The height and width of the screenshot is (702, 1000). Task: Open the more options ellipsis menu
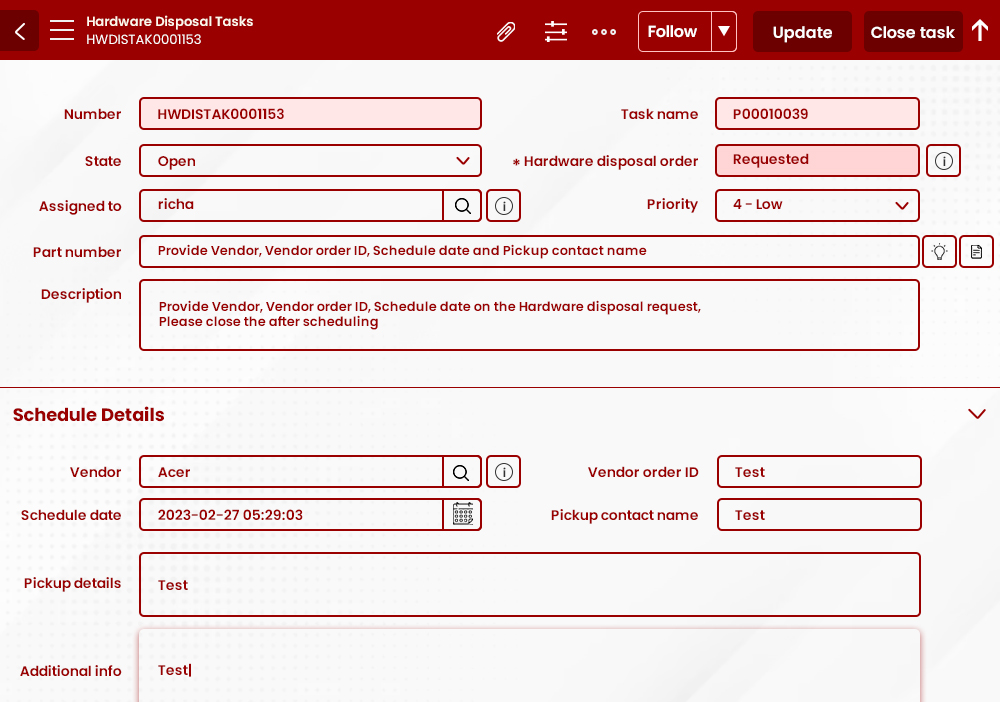coord(604,31)
